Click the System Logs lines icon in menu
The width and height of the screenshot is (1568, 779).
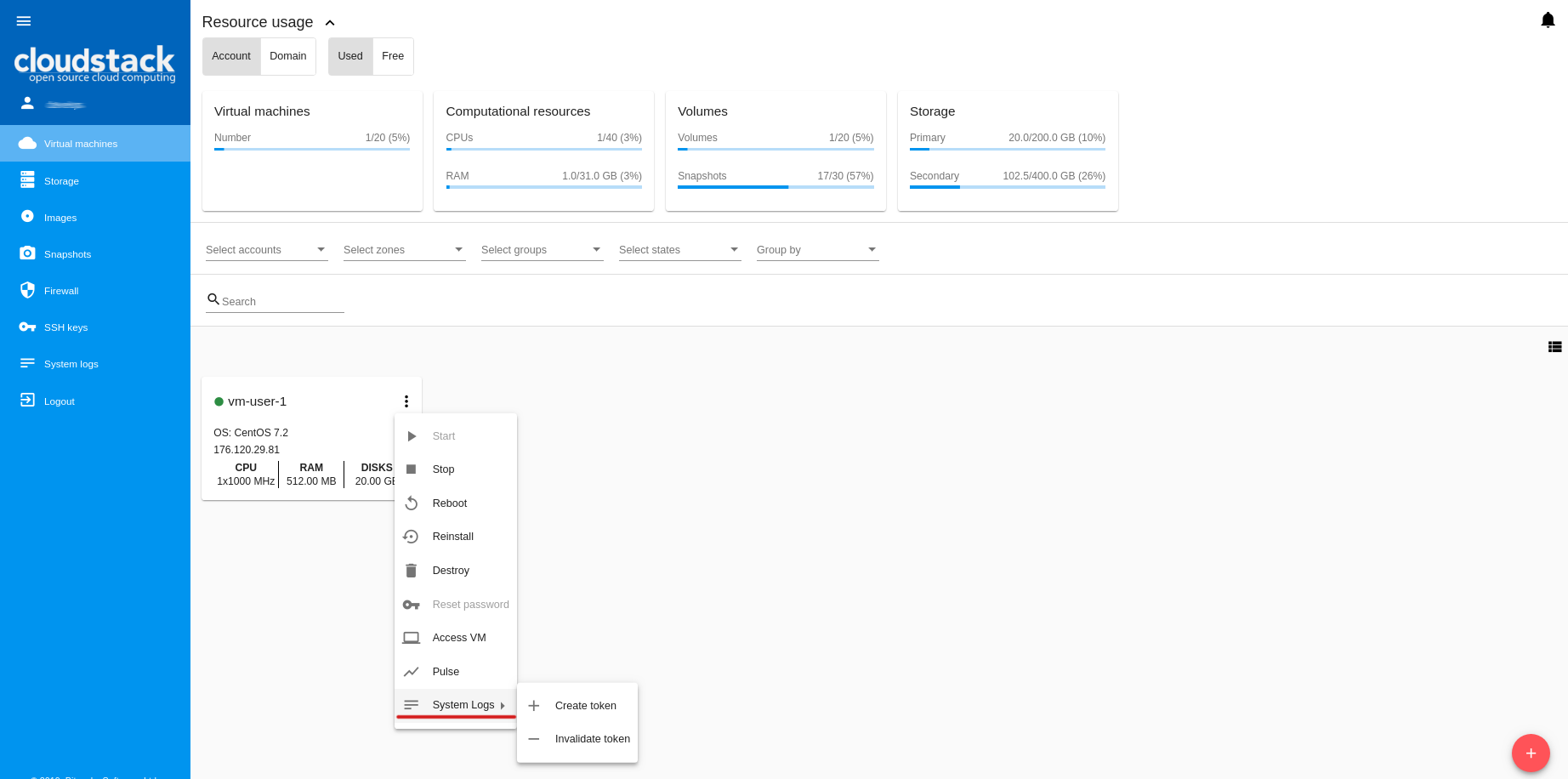[x=411, y=705]
